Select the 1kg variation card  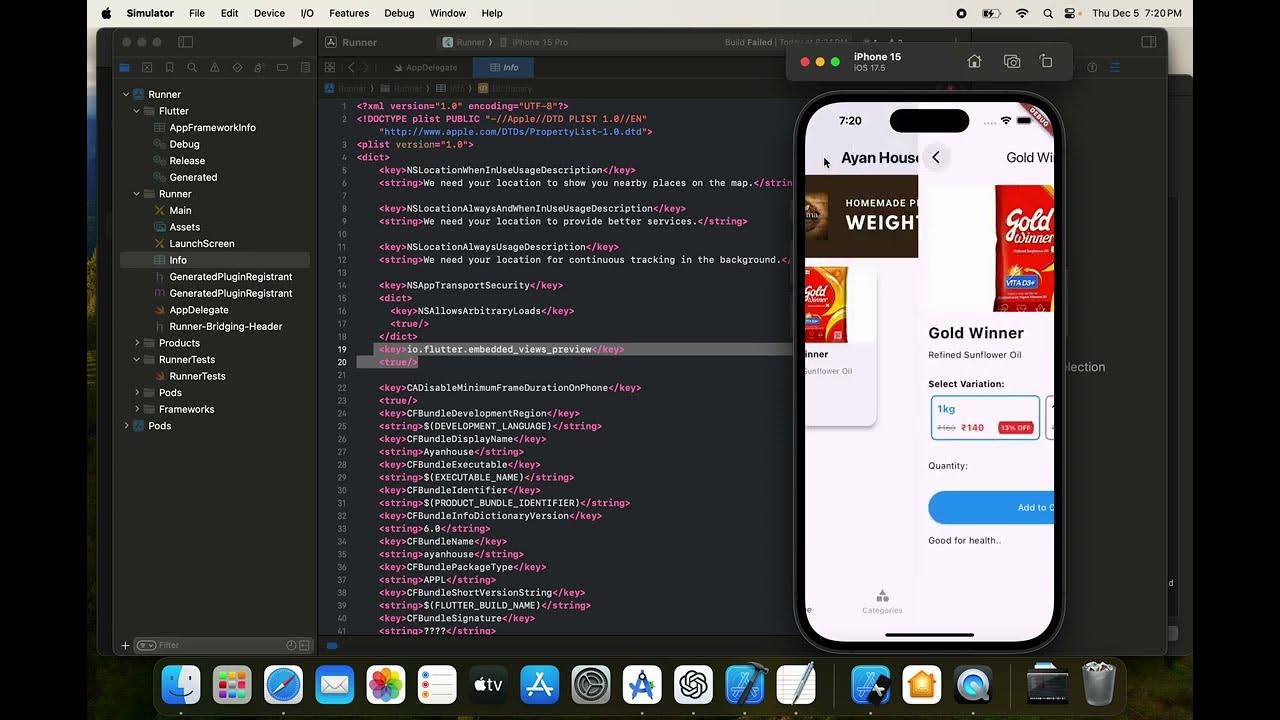986,418
